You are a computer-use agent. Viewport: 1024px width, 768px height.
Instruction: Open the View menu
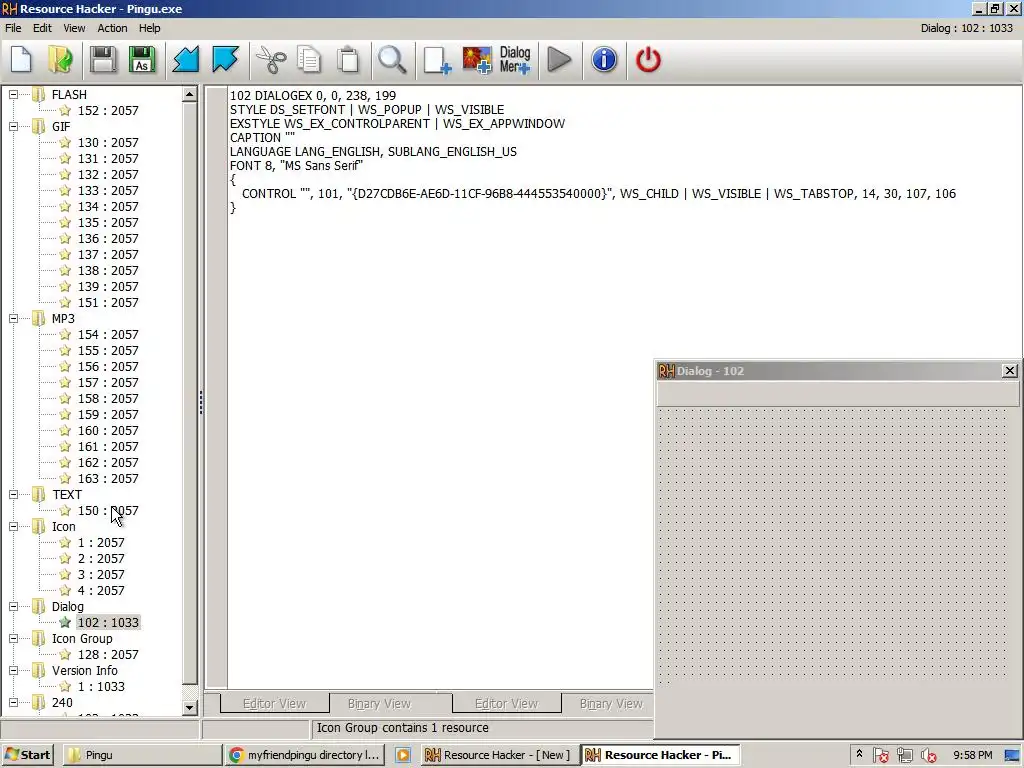tap(74, 28)
